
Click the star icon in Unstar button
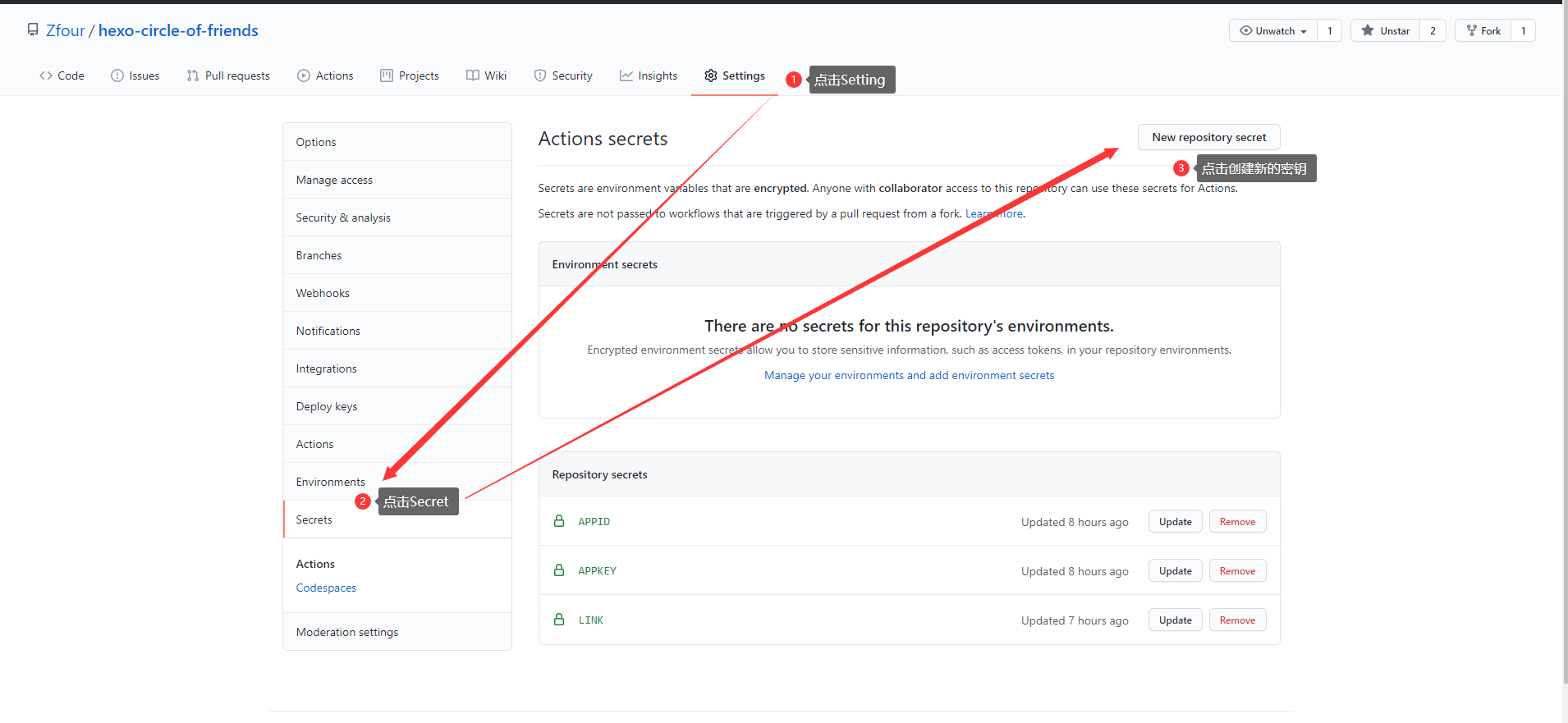point(1368,30)
